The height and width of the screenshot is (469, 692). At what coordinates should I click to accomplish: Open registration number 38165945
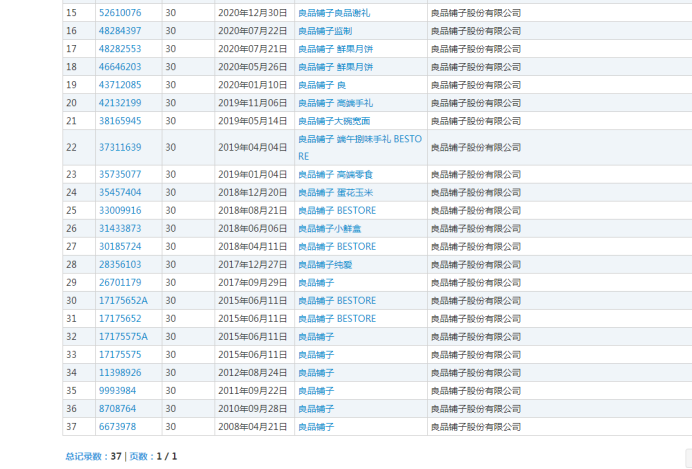coord(120,121)
